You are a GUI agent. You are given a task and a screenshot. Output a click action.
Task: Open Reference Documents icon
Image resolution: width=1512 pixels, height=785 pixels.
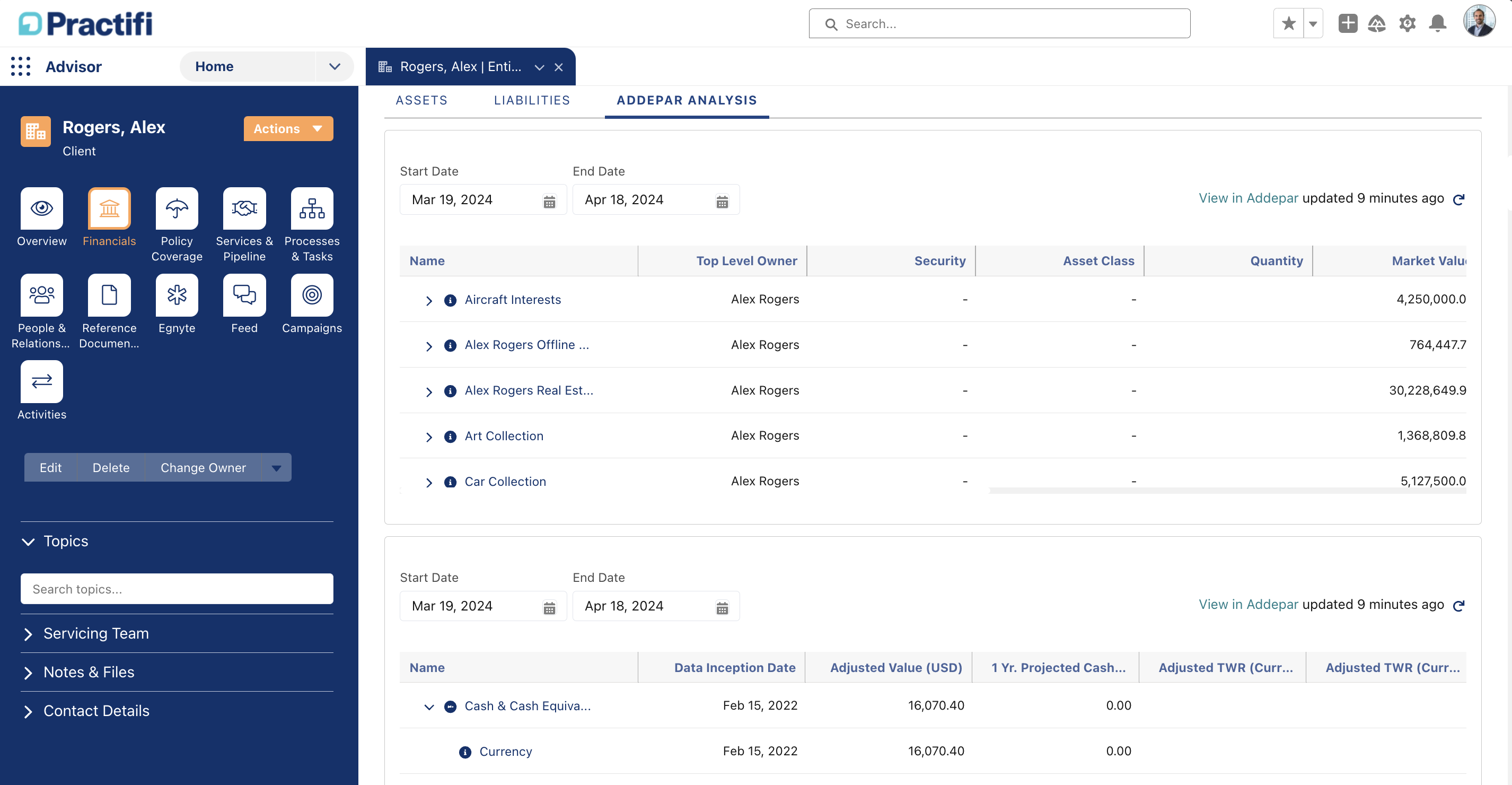(x=109, y=295)
